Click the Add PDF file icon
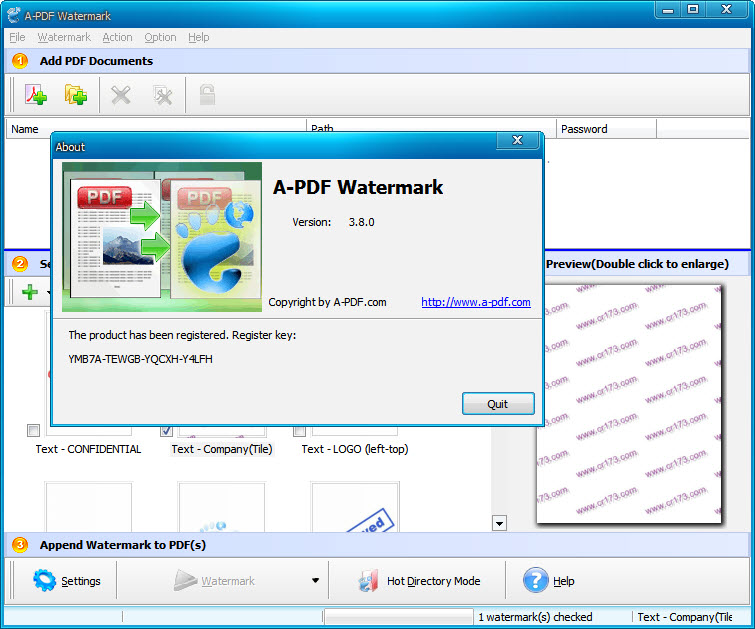 click(x=36, y=94)
